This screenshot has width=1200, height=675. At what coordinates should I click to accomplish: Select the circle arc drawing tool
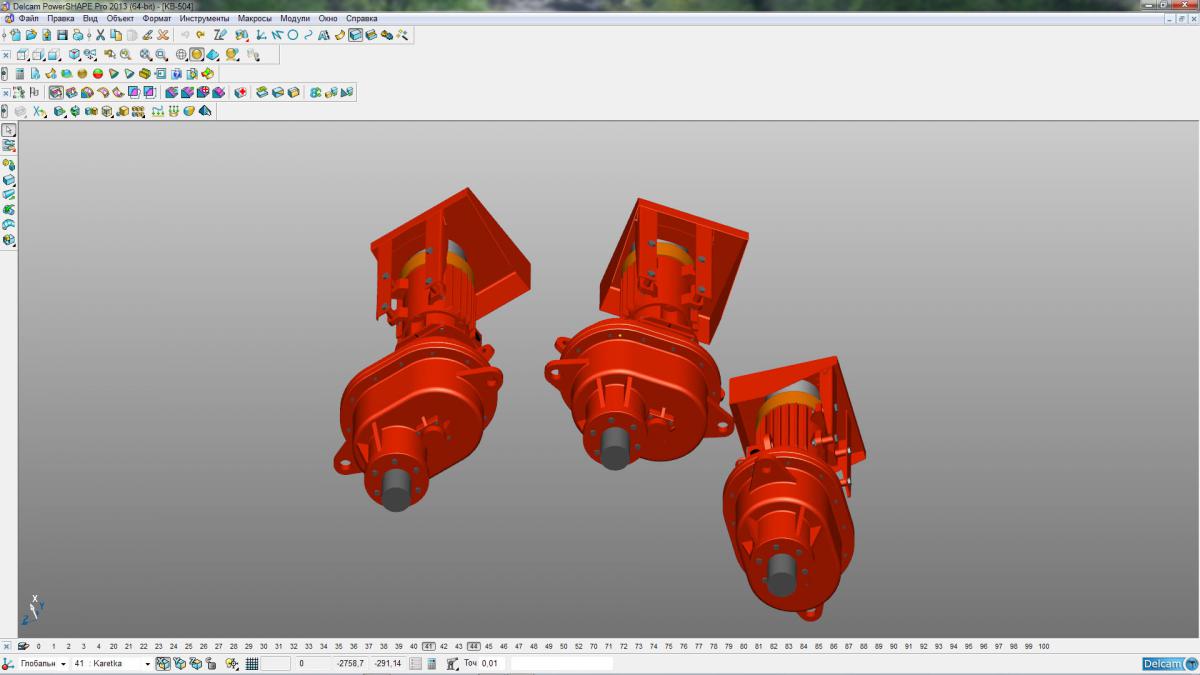[x=293, y=35]
